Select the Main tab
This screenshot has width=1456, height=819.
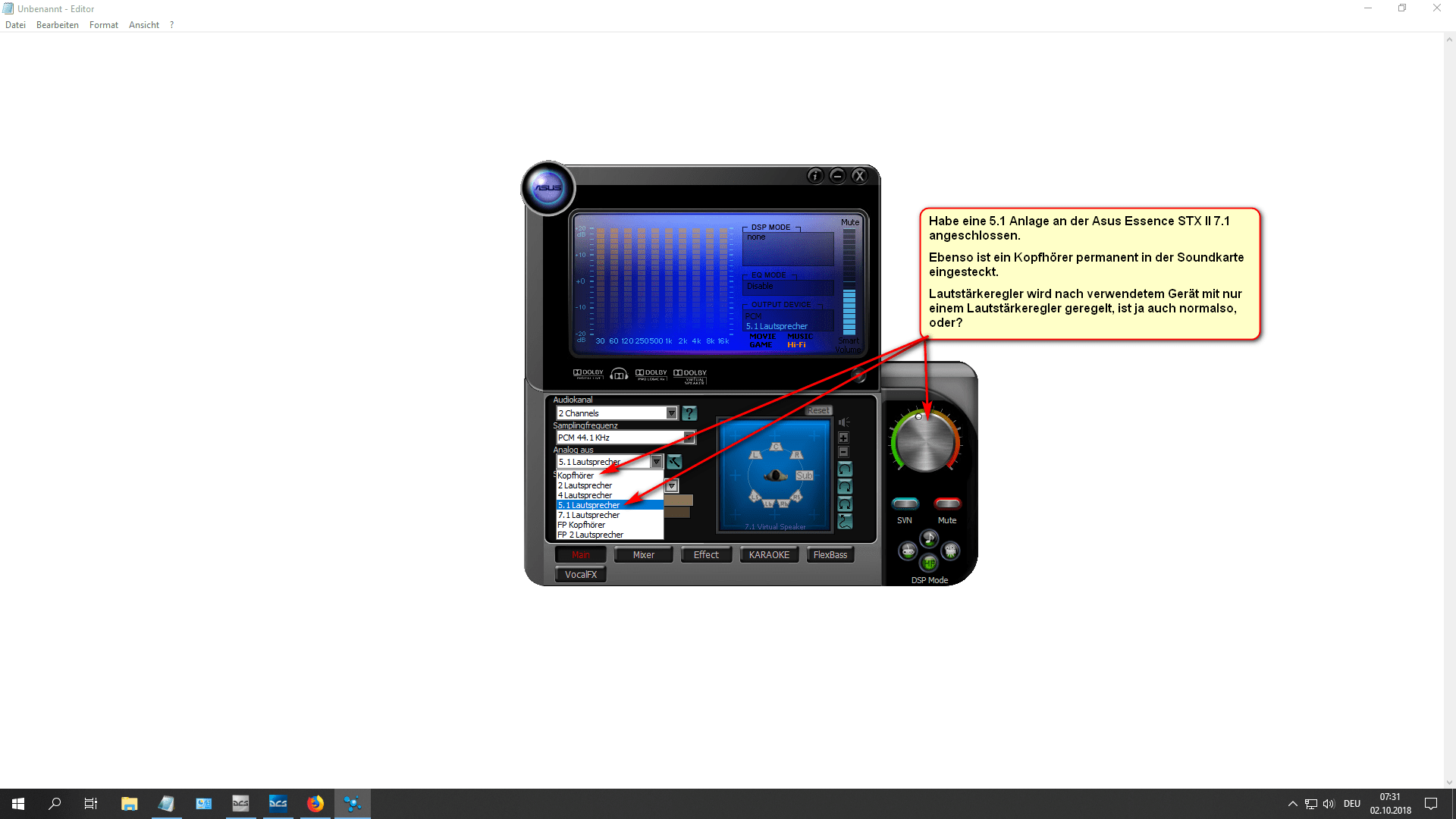click(581, 555)
